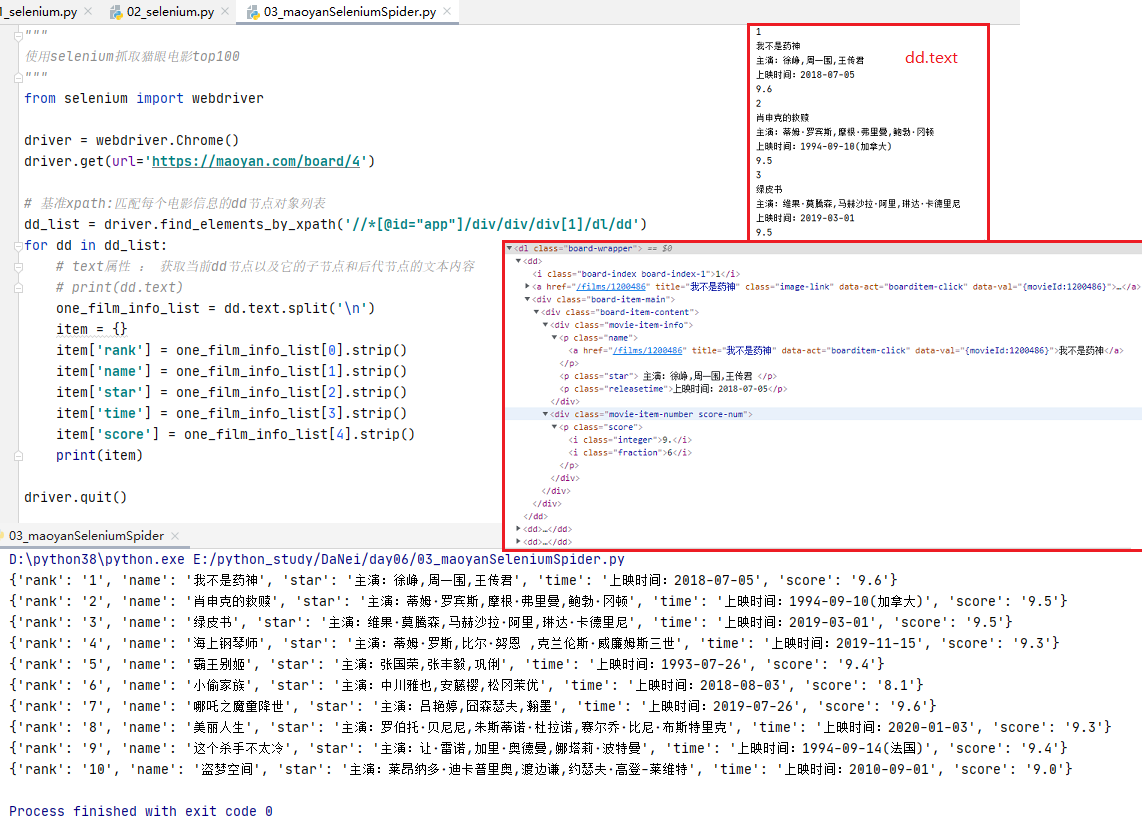The width and height of the screenshot is (1142, 839).
Task: Click the 'print(item)' line
Action: click(x=99, y=455)
